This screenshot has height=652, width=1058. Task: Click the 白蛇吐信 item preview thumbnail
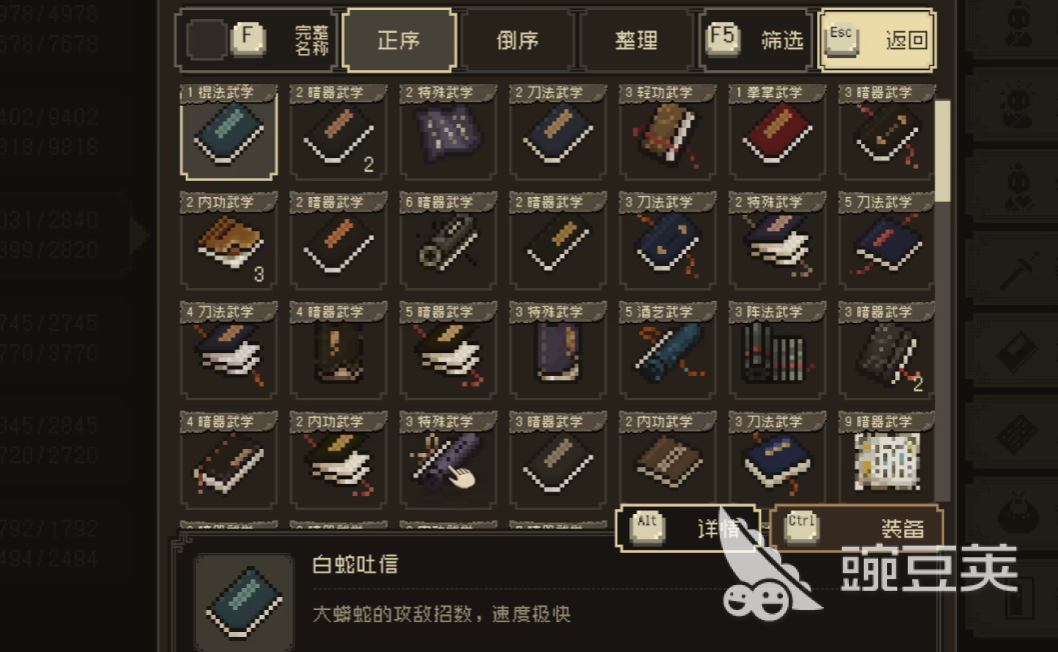click(244, 601)
